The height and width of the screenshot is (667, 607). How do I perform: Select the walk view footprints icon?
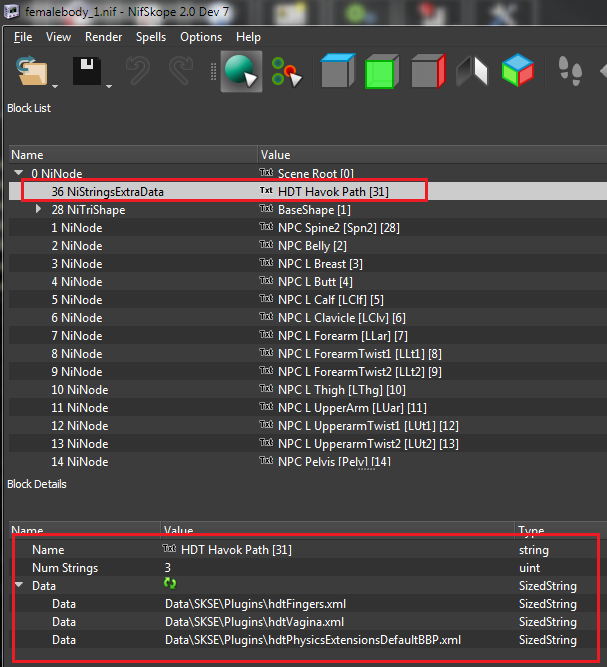(x=570, y=71)
